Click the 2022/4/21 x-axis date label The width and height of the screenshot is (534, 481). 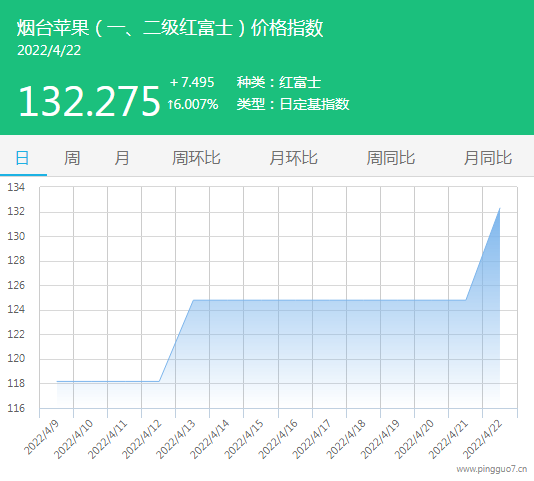point(448,439)
